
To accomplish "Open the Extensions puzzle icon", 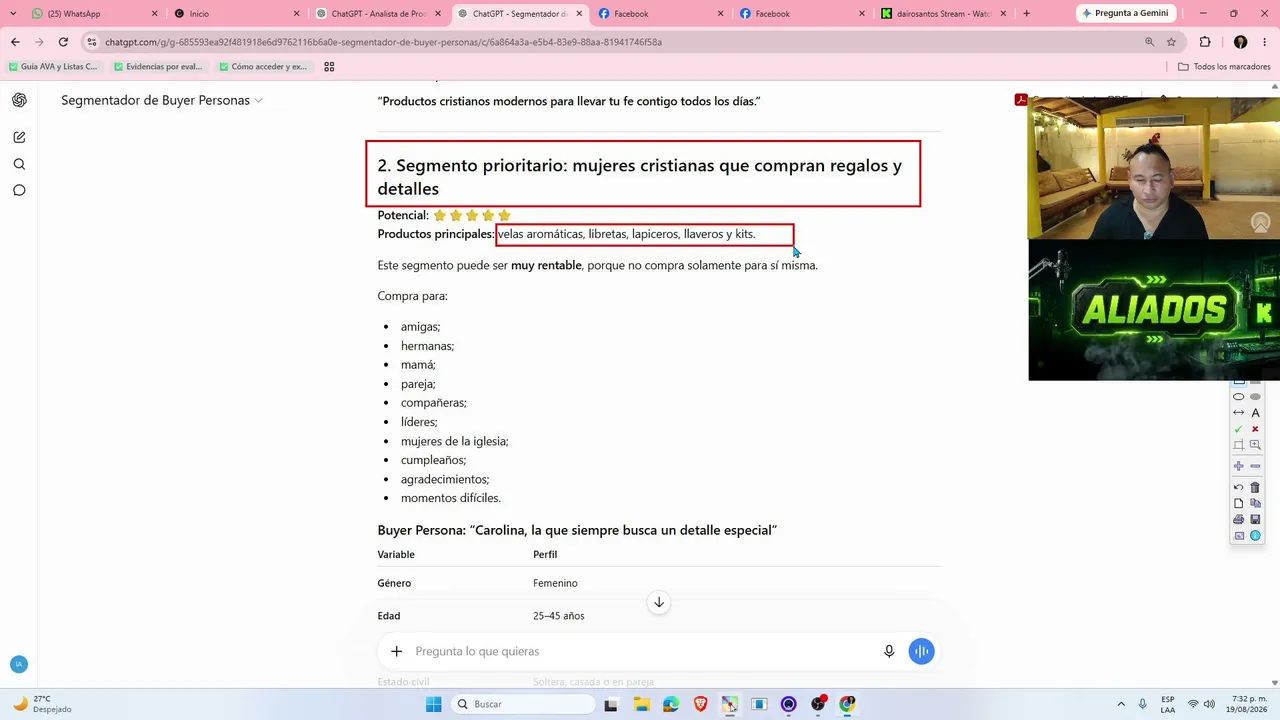I will (x=1205, y=42).
